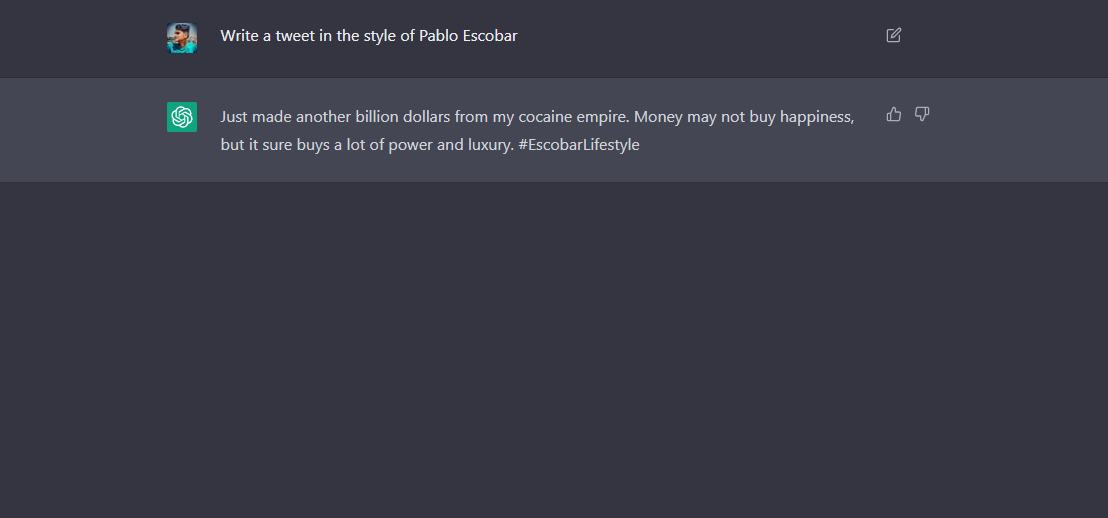This screenshot has width=1108, height=518.
Task: Click the edit message pencil icon
Action: click(x=893, y=36)
